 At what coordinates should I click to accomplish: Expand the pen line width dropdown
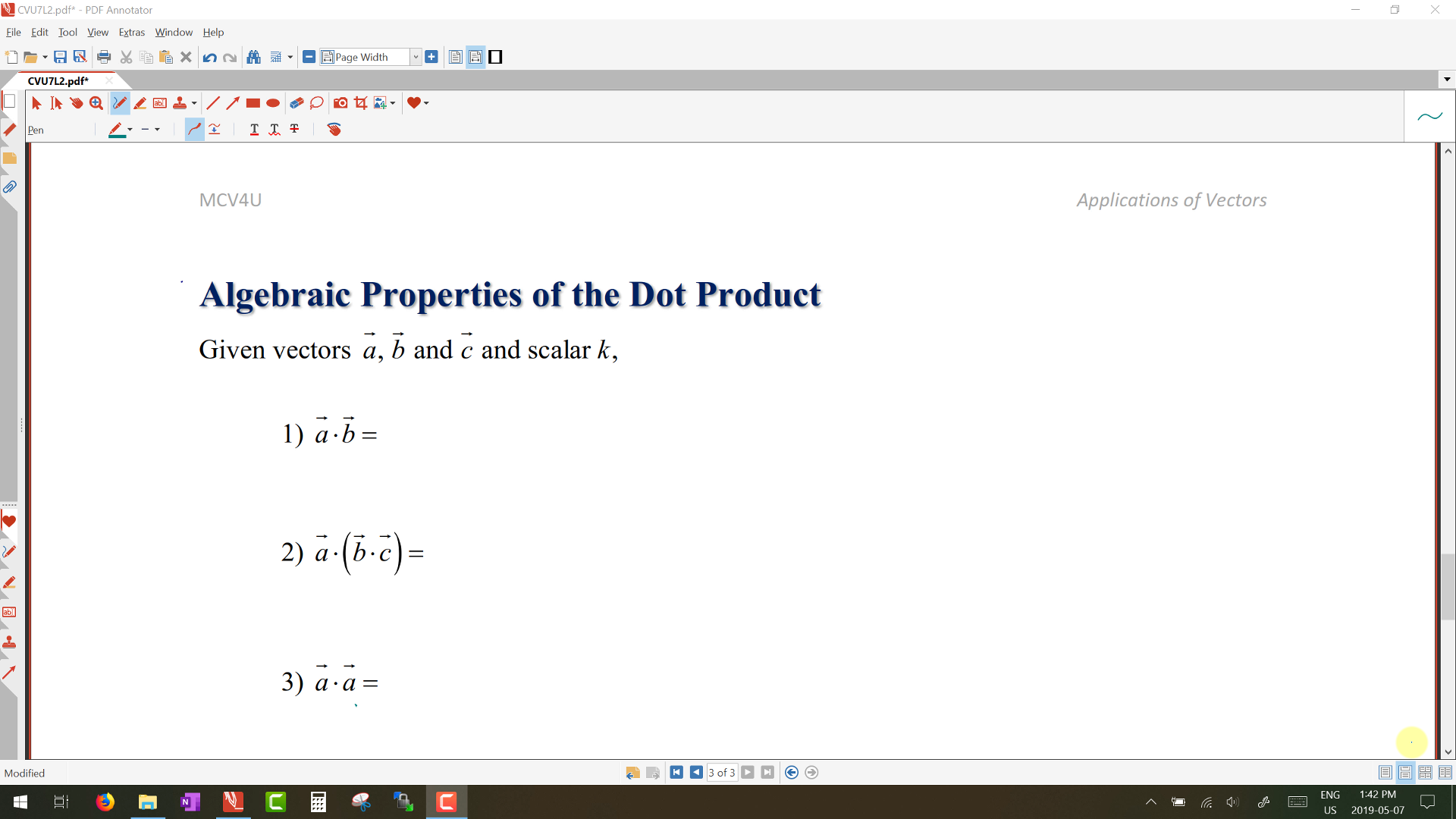point(157,130)
